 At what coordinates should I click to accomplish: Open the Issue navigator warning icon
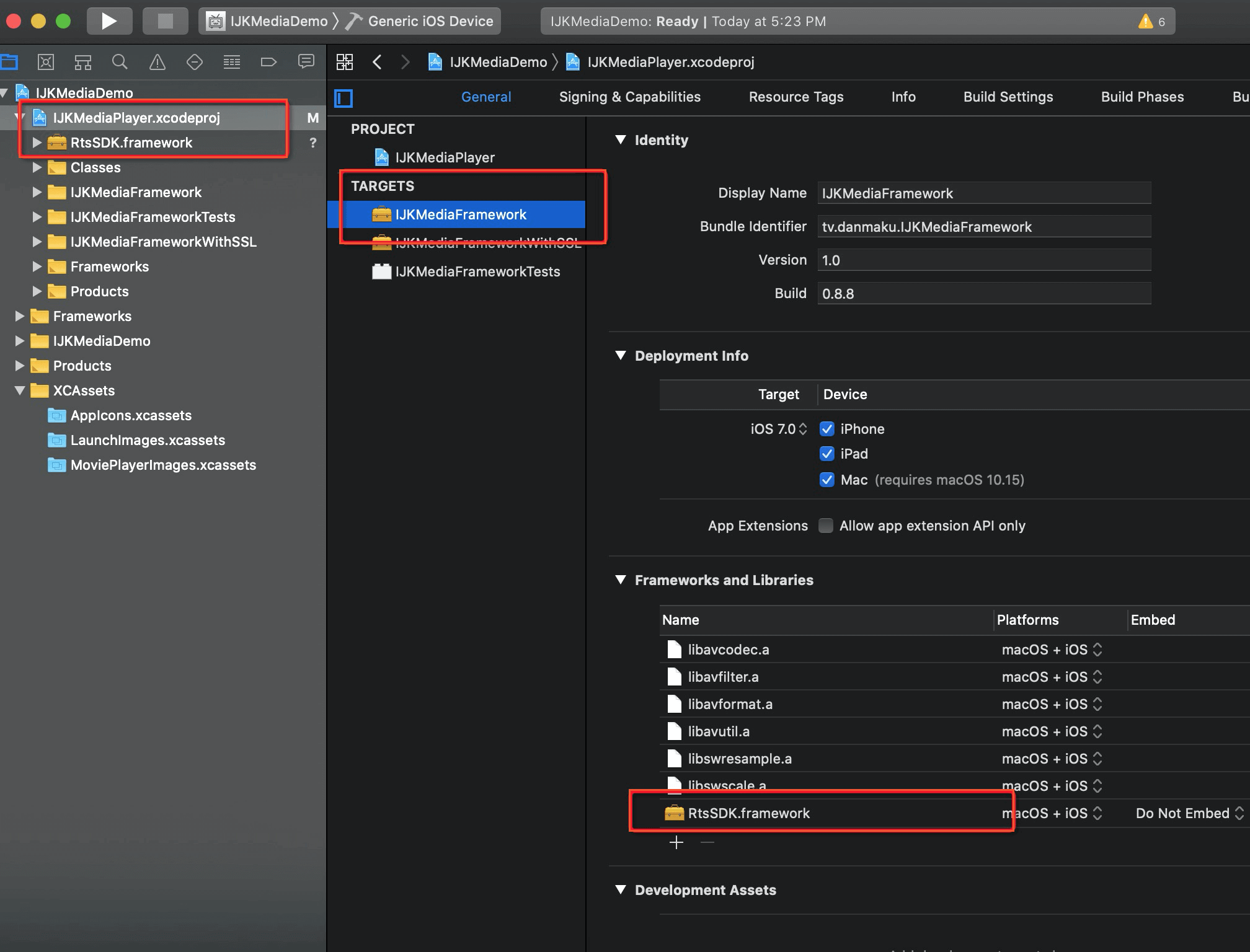[157, 62]
